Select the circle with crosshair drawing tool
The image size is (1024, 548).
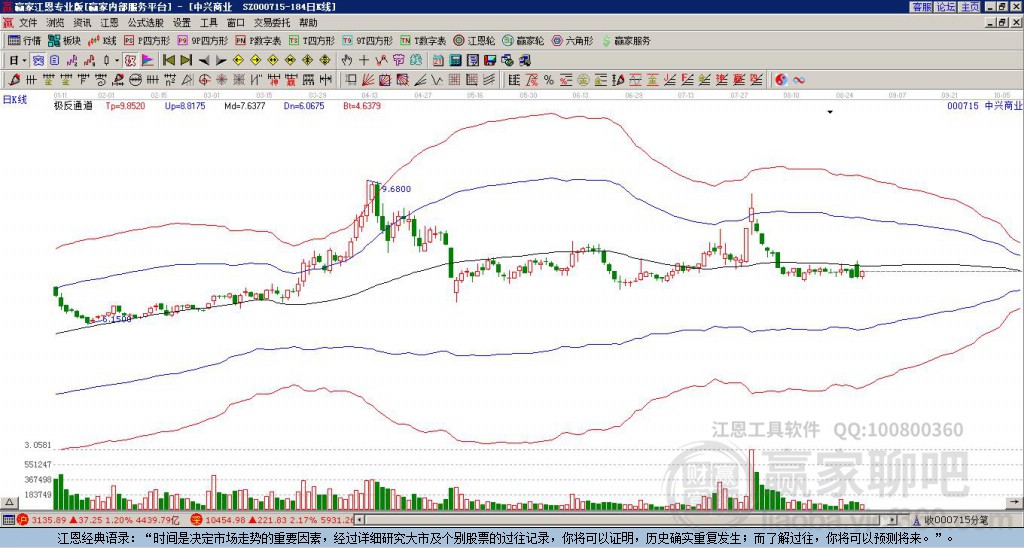(204, 80)
